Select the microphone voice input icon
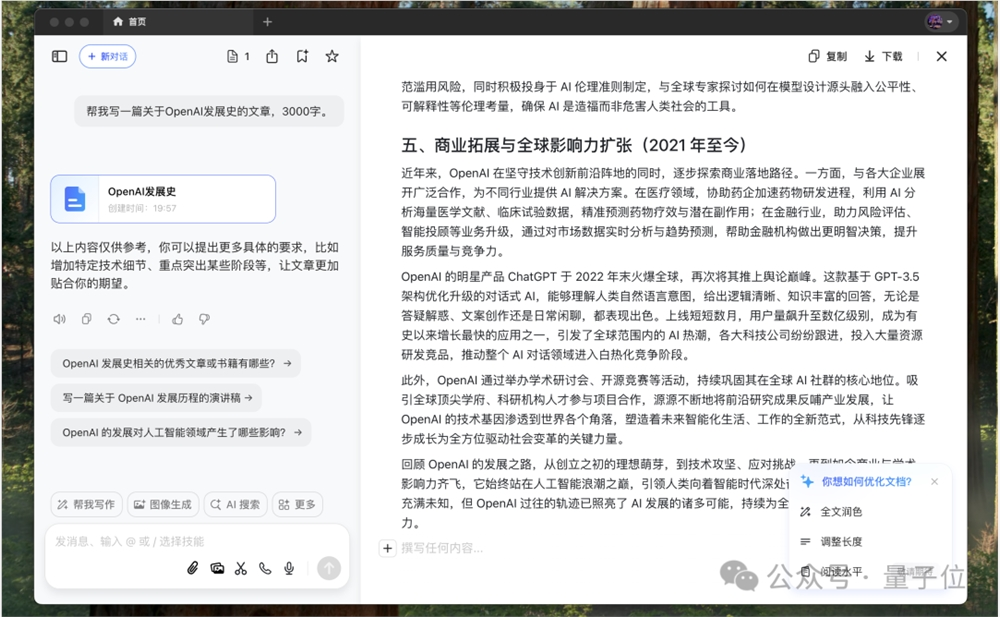 (289, 567)
